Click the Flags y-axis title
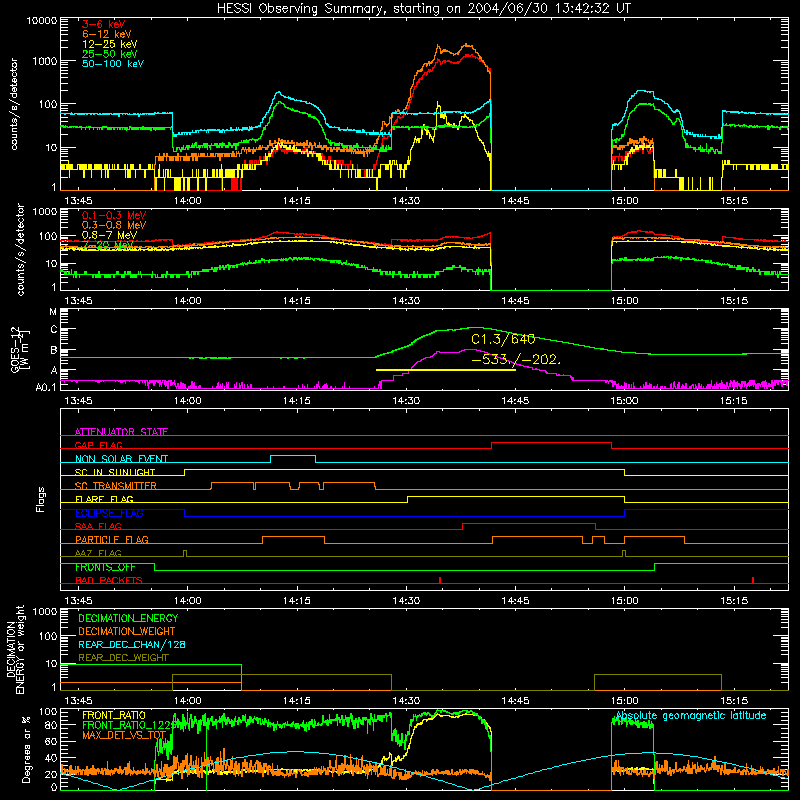800x800 pixels. click(x=40, y=499)
